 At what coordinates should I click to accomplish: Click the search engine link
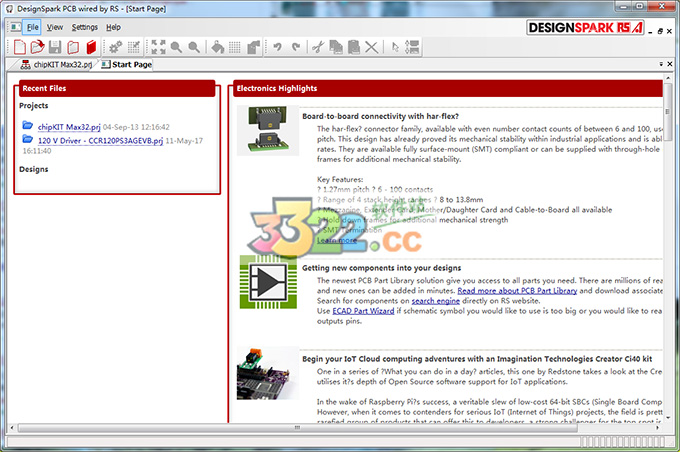click(x=435, y=301)
